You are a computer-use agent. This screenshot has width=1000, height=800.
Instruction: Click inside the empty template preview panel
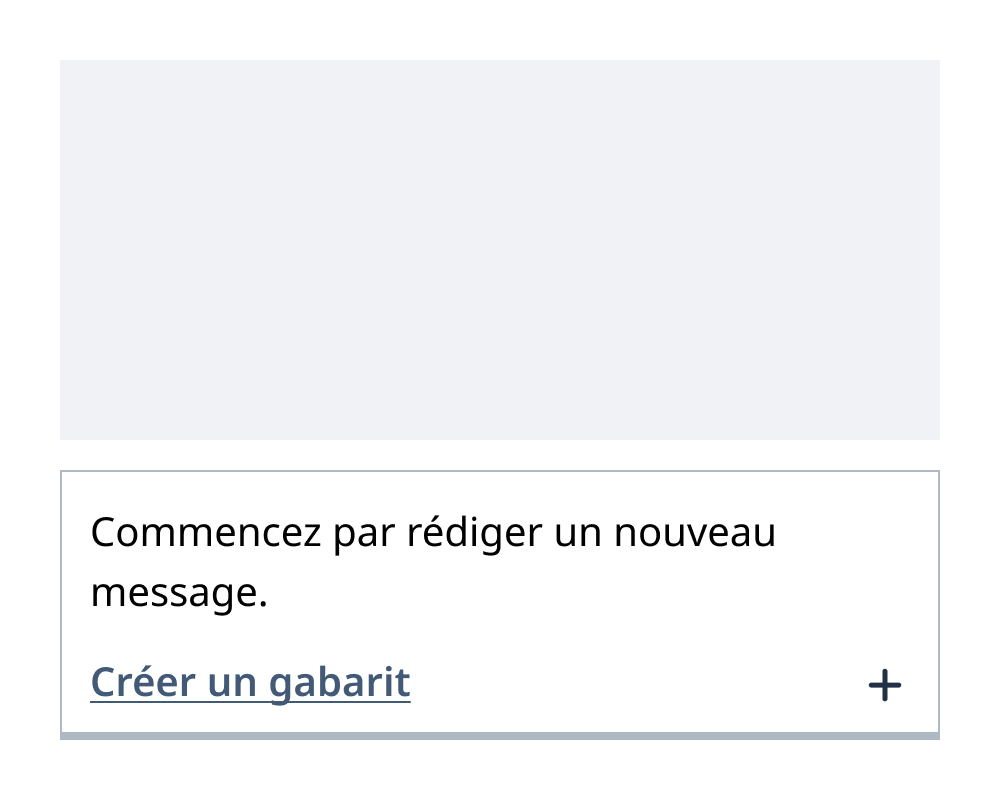tap(500, 250)
